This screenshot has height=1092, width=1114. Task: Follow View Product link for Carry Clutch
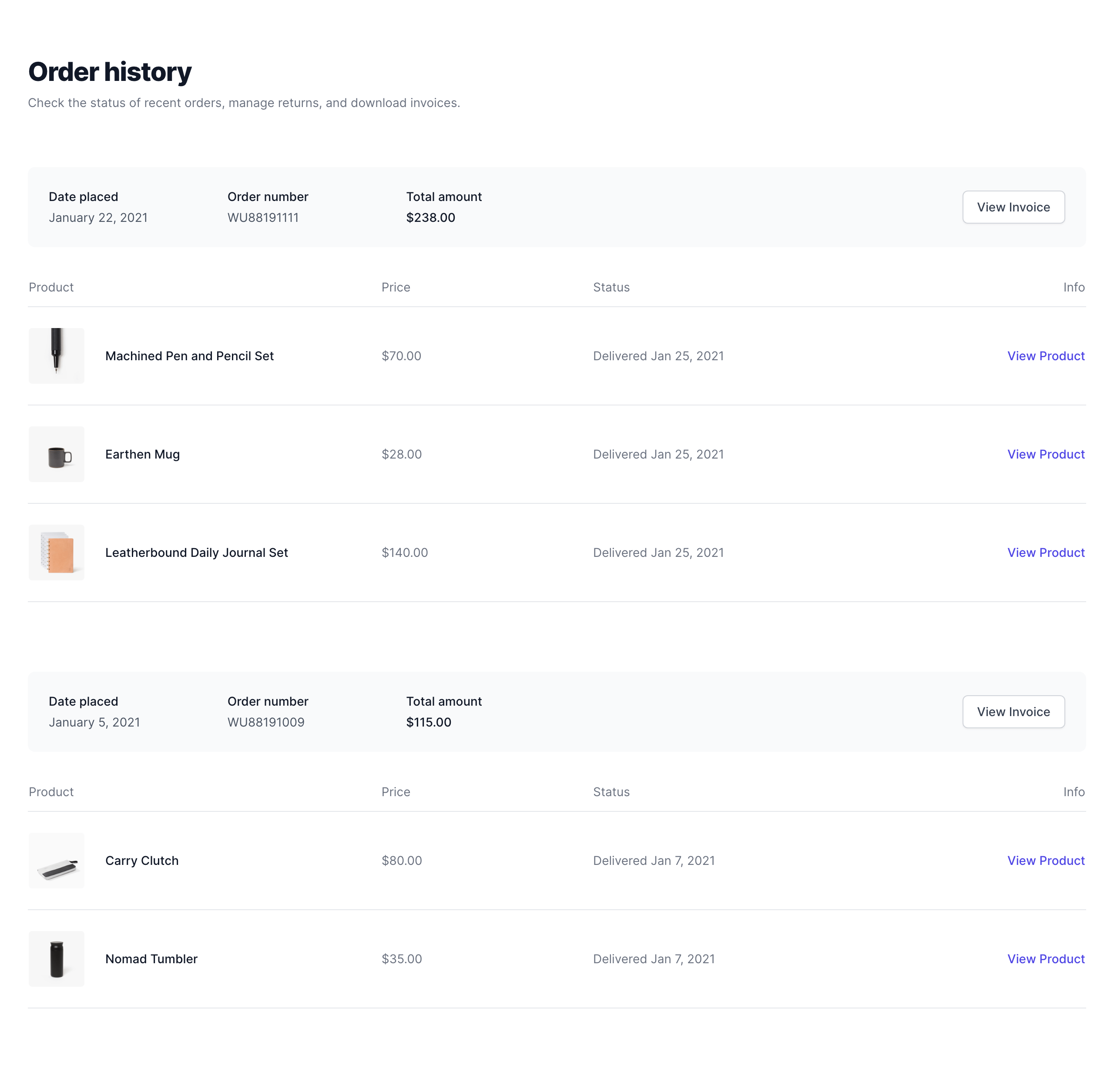pos(1045,861)
